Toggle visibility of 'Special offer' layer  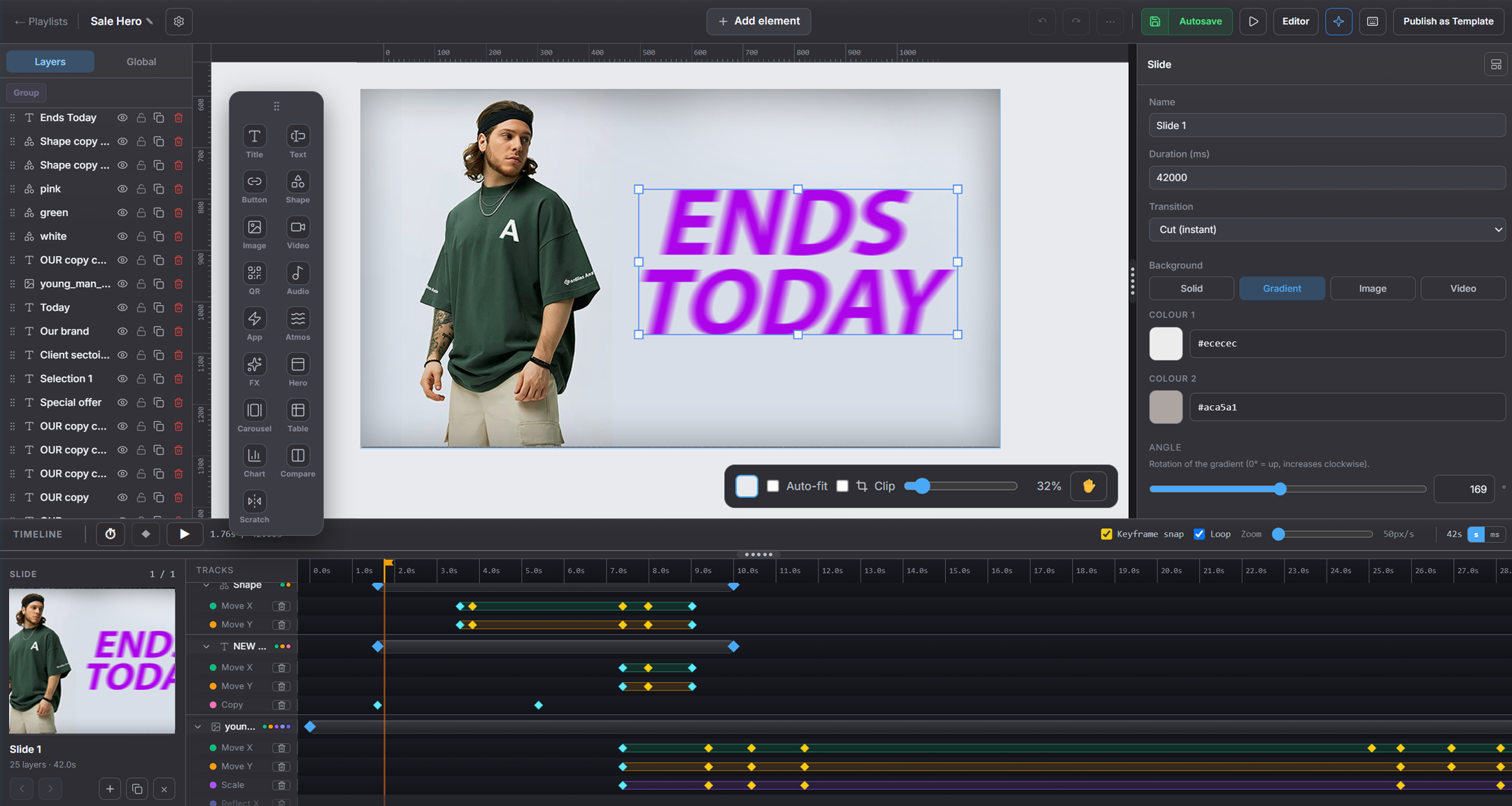[x=122, y=402]
